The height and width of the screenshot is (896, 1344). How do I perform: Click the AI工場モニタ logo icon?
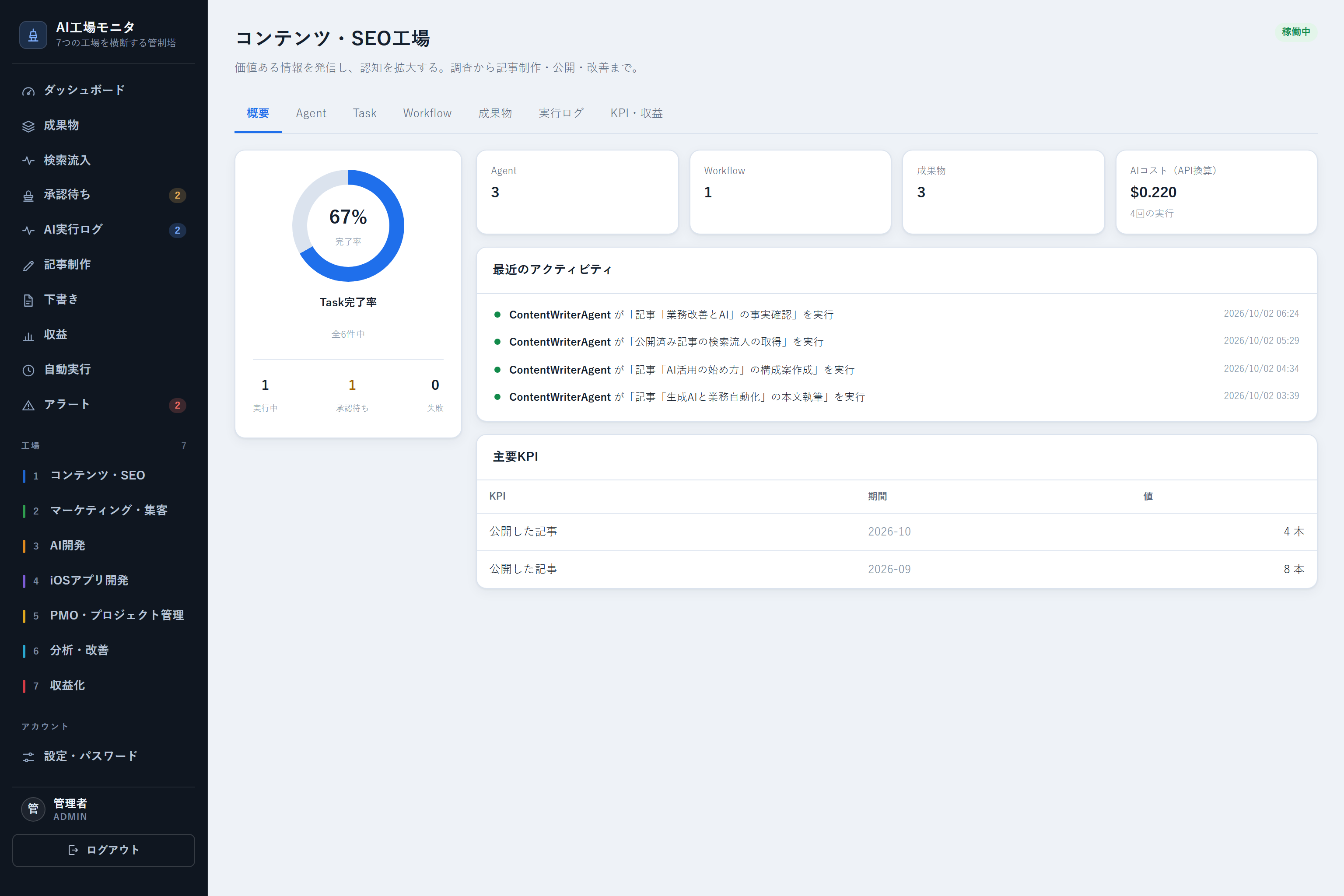coord(33,35)
